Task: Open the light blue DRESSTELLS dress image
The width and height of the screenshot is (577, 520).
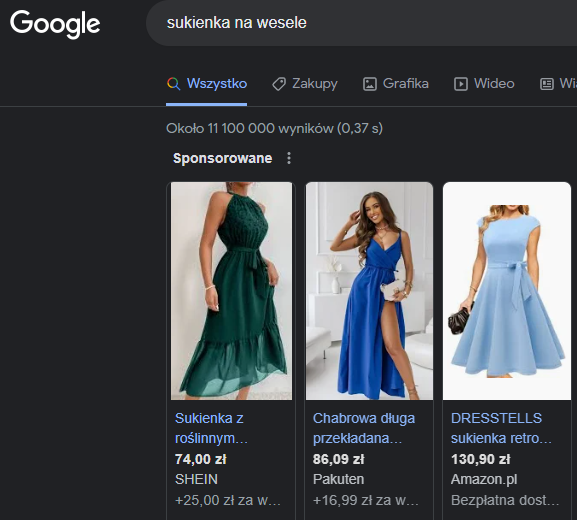Action: coord(507,291)
